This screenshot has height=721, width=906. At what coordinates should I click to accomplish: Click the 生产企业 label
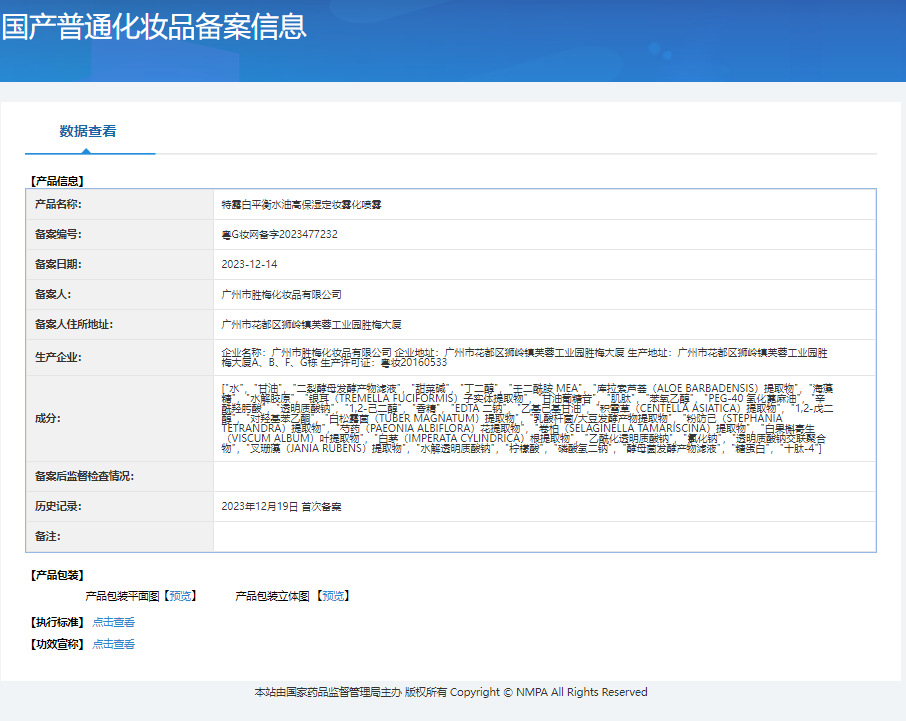[58, 357]
